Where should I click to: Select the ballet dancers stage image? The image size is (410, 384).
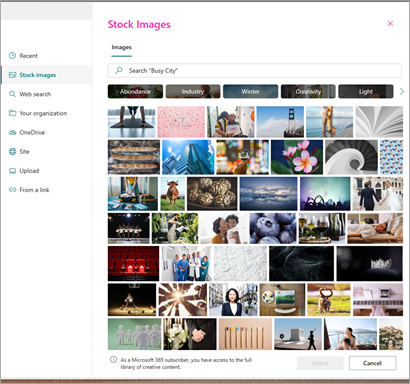(x=129, y=228)
